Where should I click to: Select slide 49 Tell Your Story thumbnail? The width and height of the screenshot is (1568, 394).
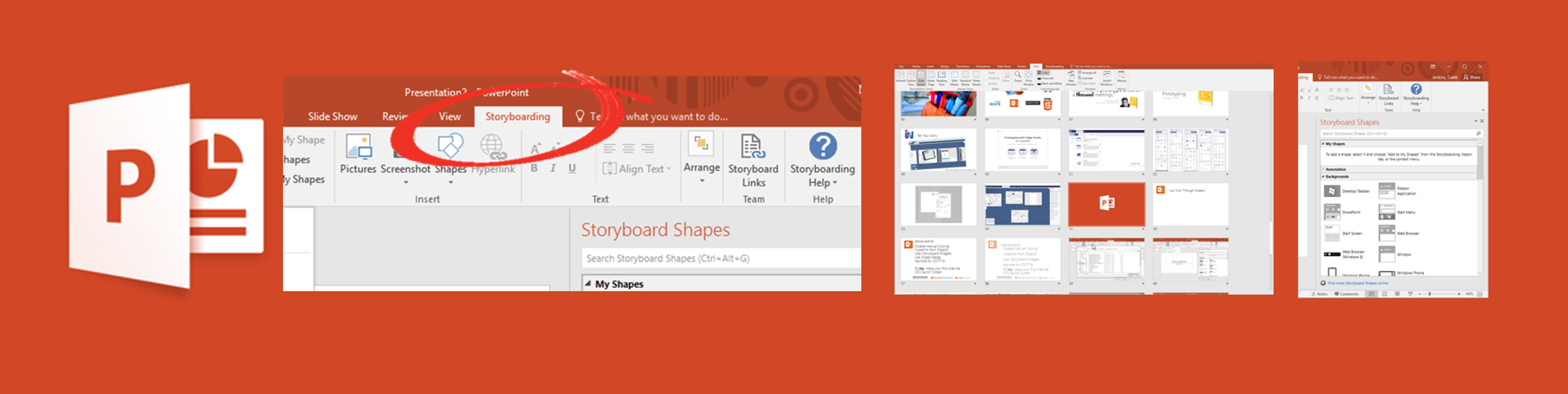coord(938,149)
